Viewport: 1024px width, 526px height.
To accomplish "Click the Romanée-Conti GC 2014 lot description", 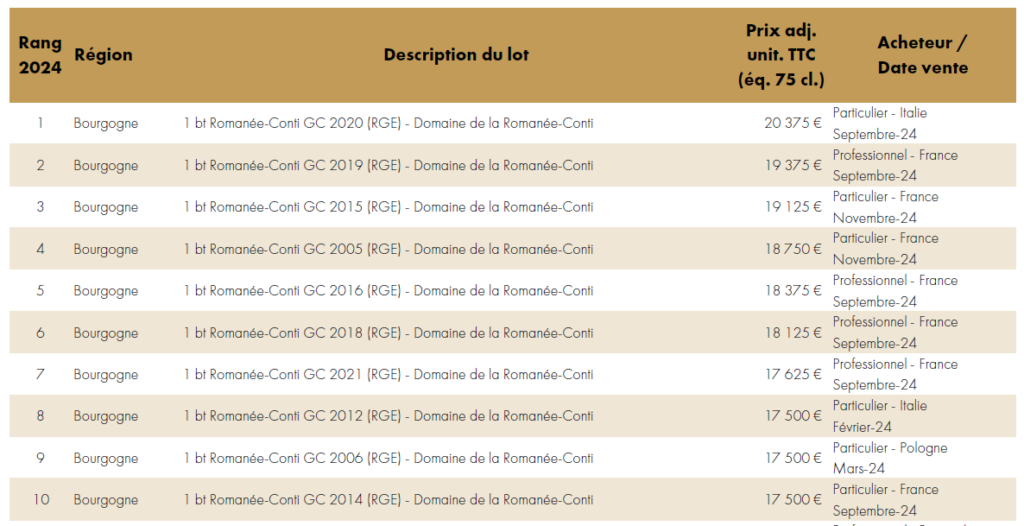I will [389, 500].
